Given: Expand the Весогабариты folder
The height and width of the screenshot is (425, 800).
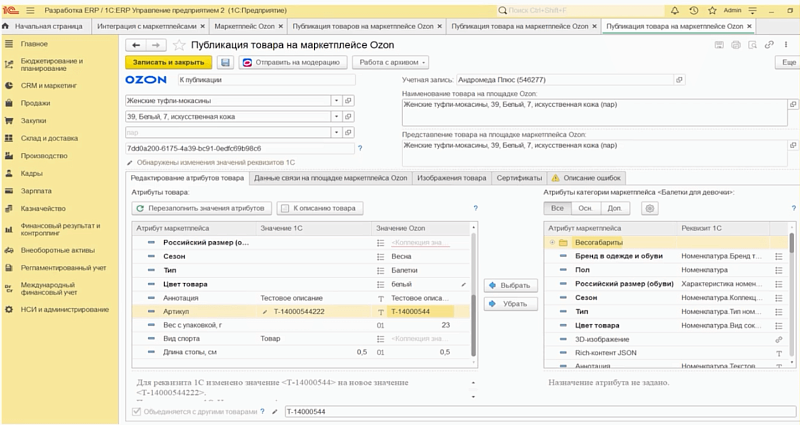Looking at the screenshot, I should point(552,243).
